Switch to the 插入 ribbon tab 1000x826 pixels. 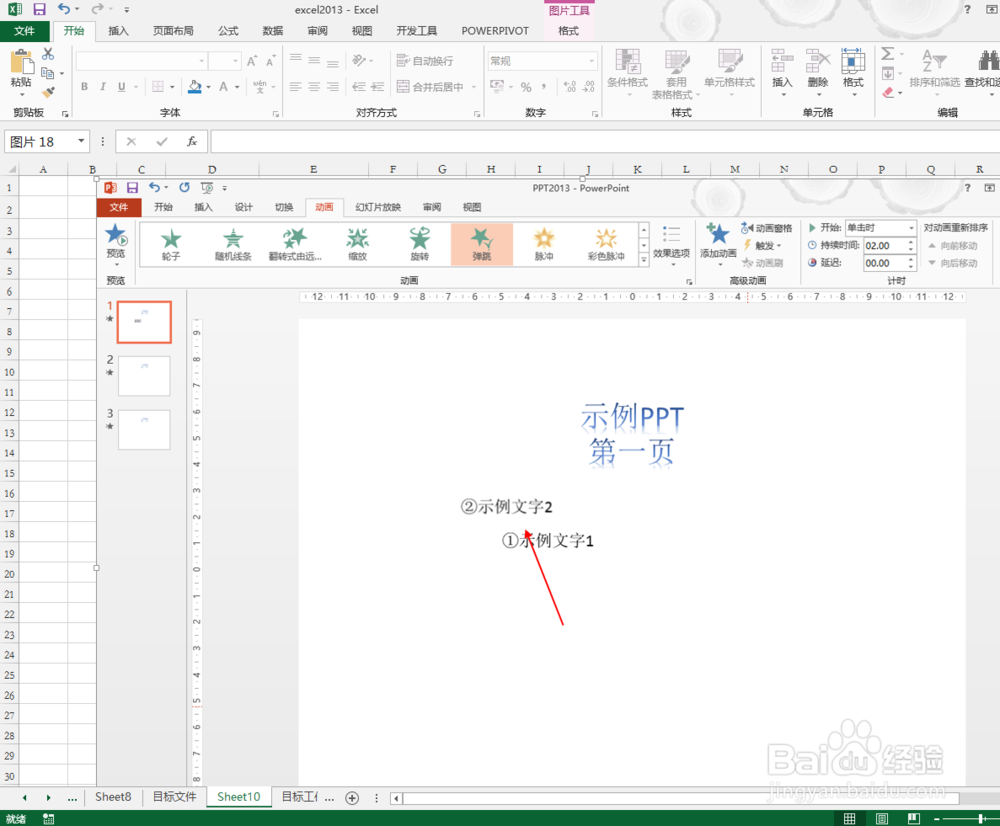118,31
